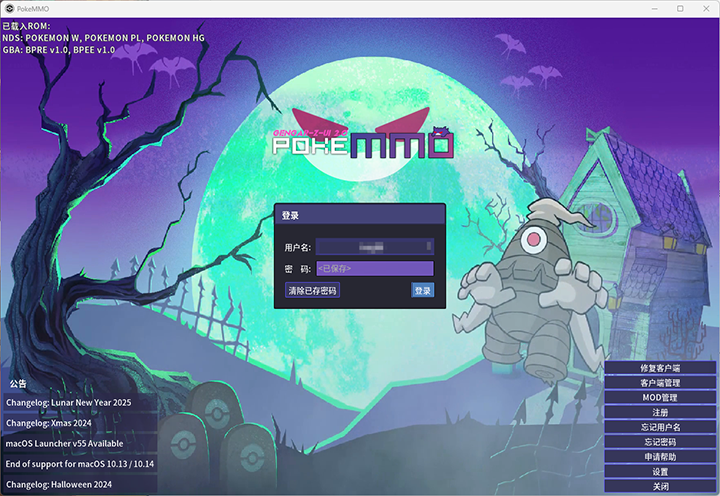Click the 登录 login button
Screen dimensions: 720x496
[x=422, y=290]
